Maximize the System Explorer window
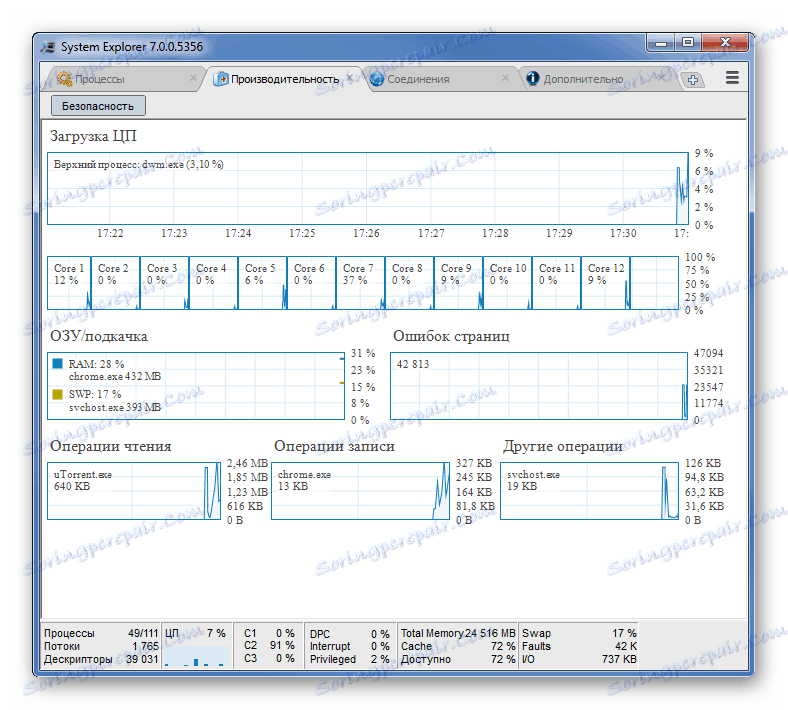 click(x=688, y=43)
